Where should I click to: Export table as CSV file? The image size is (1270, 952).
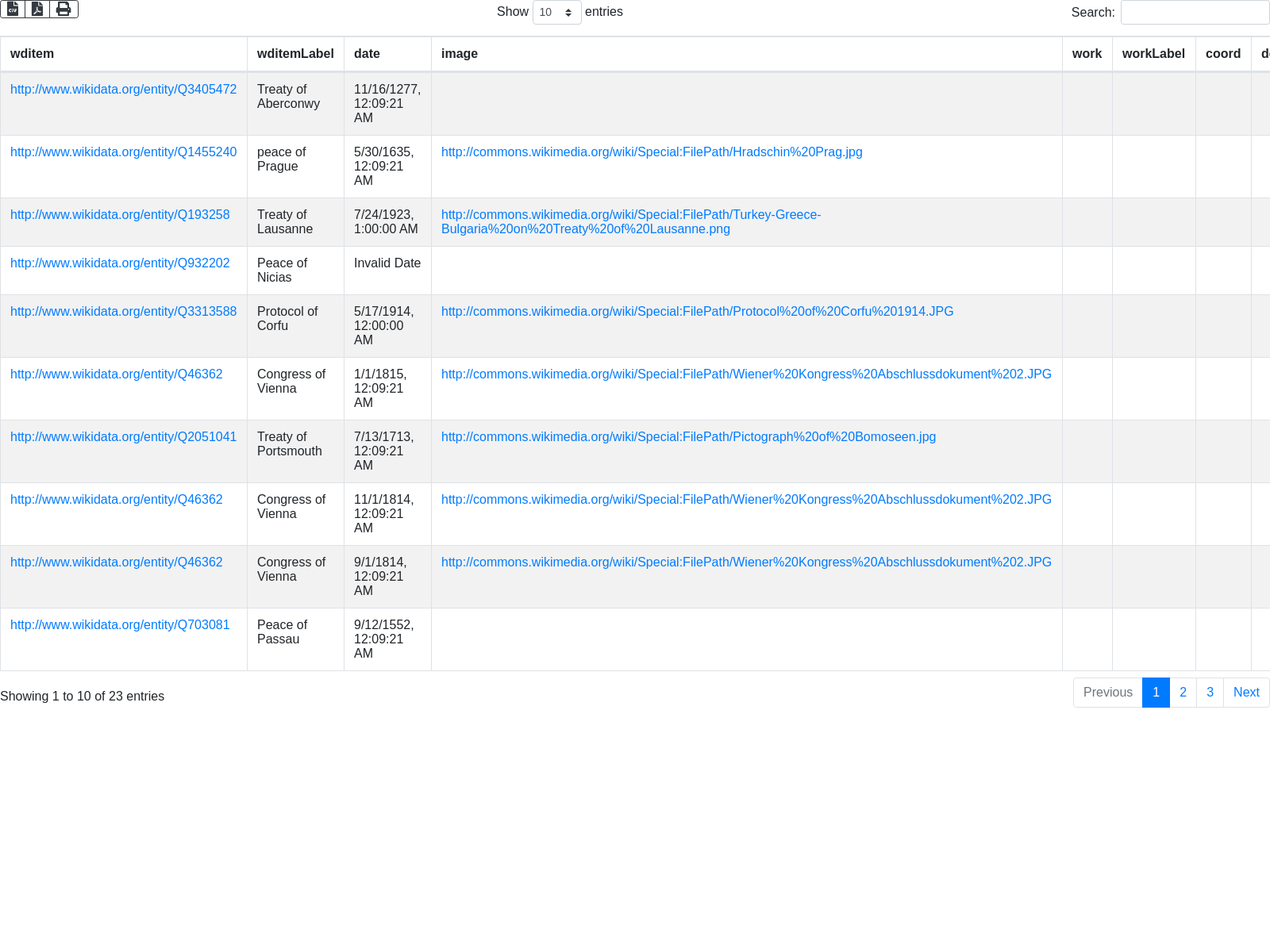point(13,10)
